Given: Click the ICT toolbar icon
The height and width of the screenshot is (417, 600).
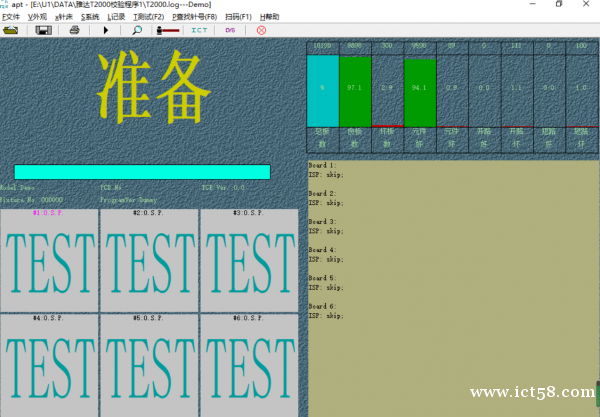Looking at the screenshot, I should 199,30.
